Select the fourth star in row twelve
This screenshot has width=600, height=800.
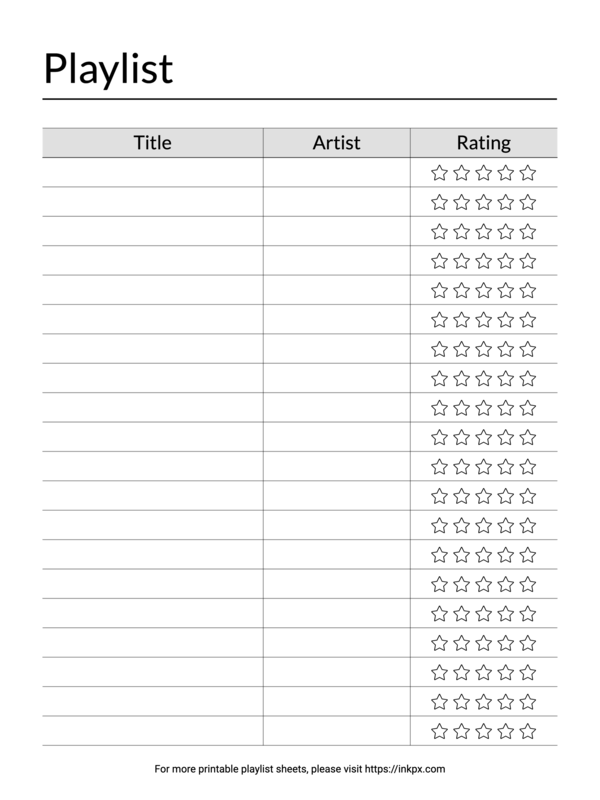506,496
